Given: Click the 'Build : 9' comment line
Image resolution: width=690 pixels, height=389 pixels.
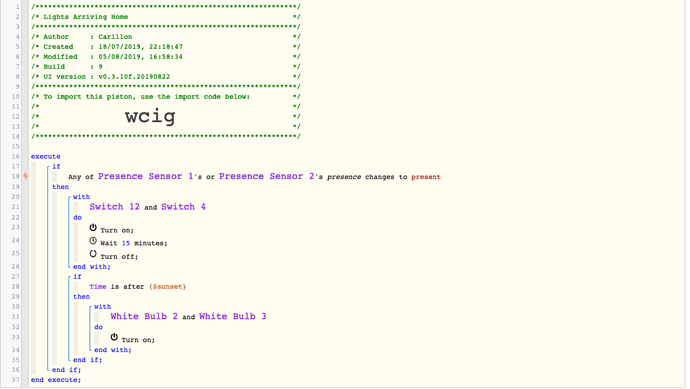Looking at the screenshot, I should (x=166, y=66).
